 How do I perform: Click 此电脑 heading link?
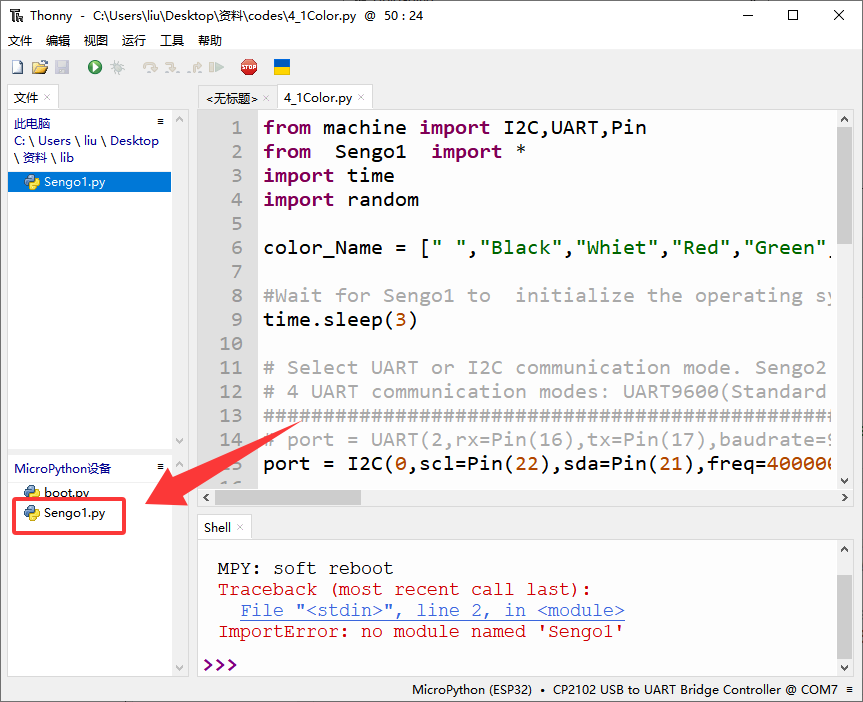pos(32,123)
